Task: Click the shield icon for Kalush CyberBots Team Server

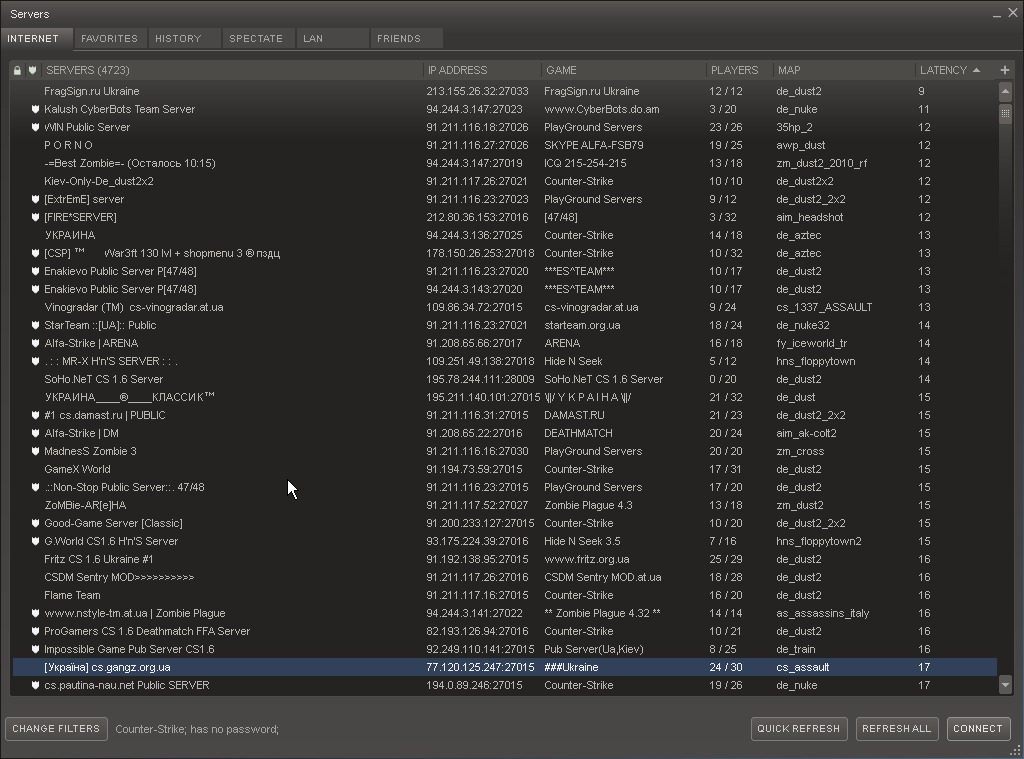Action: tap(35, 109)
